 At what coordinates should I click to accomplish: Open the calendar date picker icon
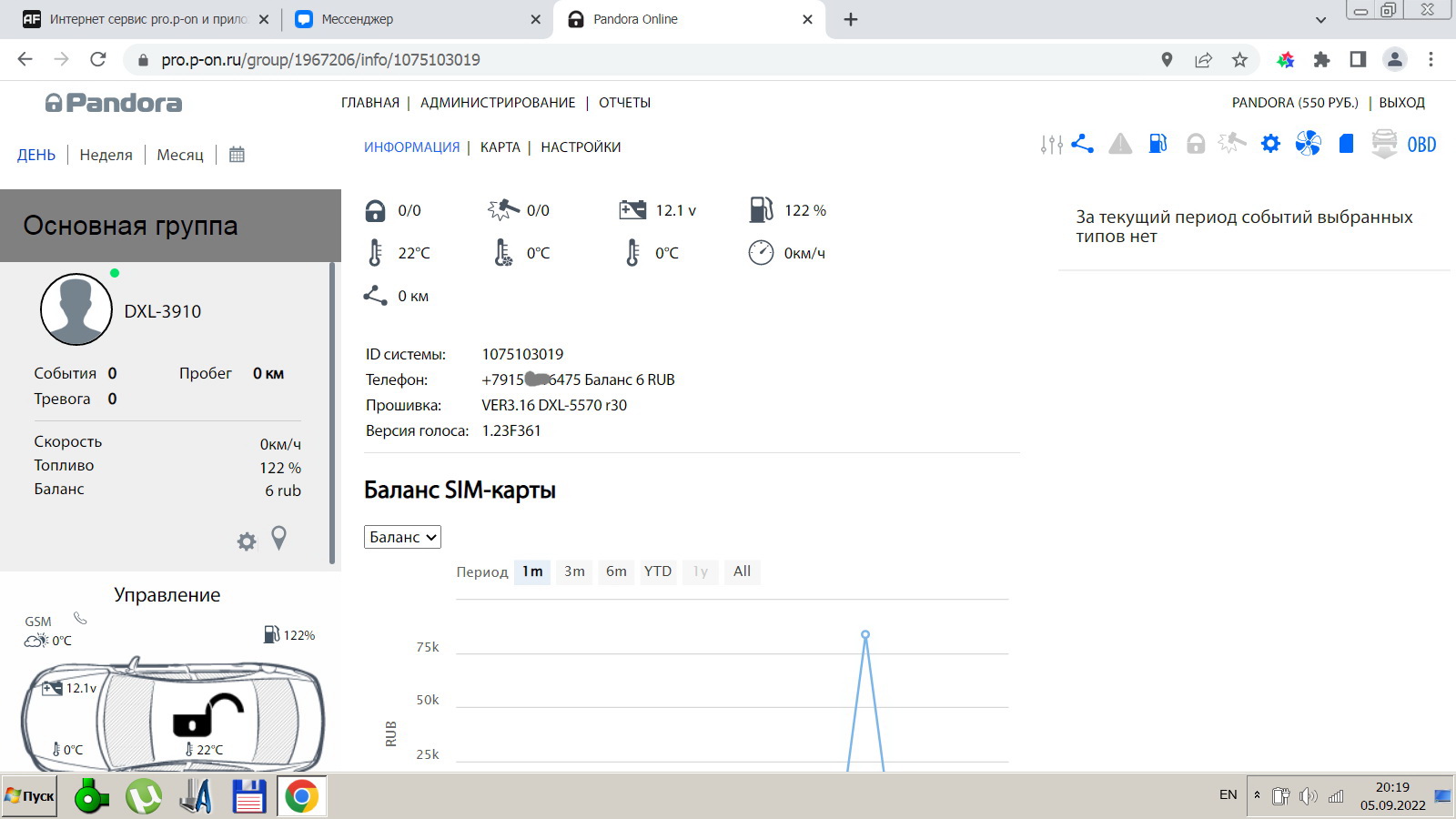click(237, 155)
